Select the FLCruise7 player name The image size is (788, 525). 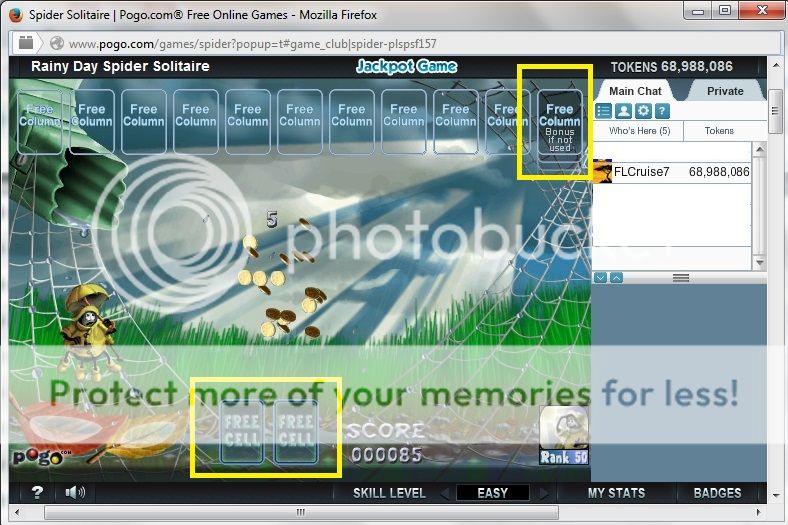[x=641, y=172]
